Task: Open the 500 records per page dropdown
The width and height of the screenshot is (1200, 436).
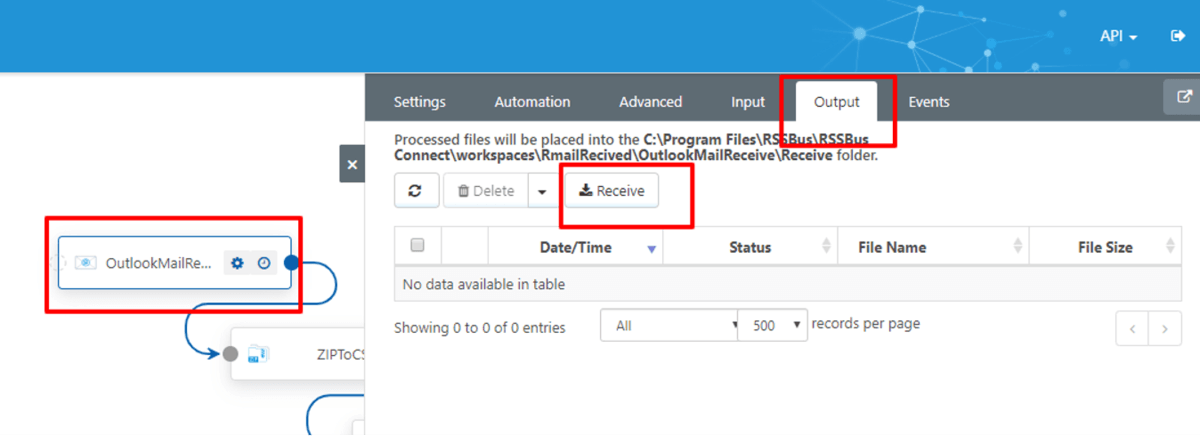Action: (x=772, y=326)
